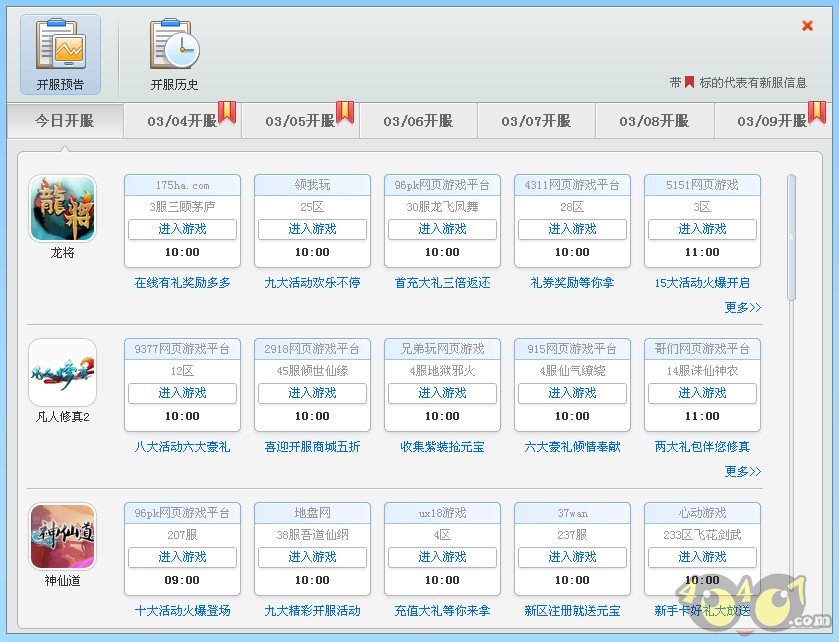Image resolution: width=839 pixels, height=642 pixels.
Task: Enter game on 领我玩 25区
Action: [x=312, y=230]
